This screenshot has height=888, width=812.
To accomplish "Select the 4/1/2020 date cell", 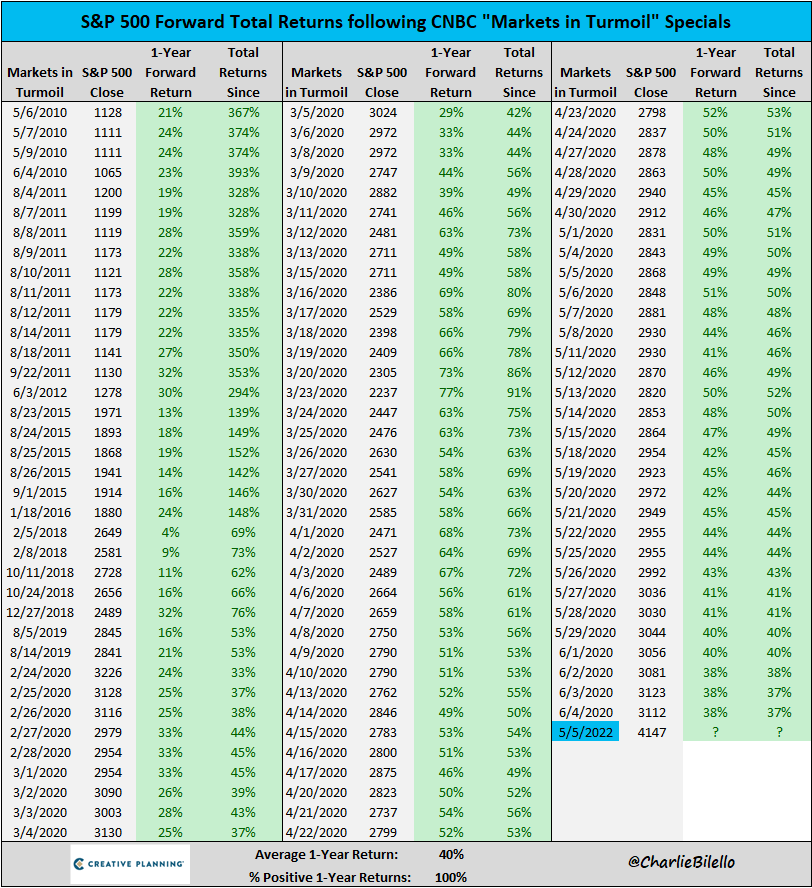I will pyautogui.click(x=317, y=532).
